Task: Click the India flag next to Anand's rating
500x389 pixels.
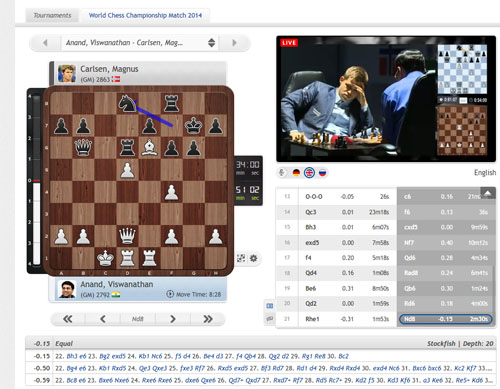Action: click(116, 295)
